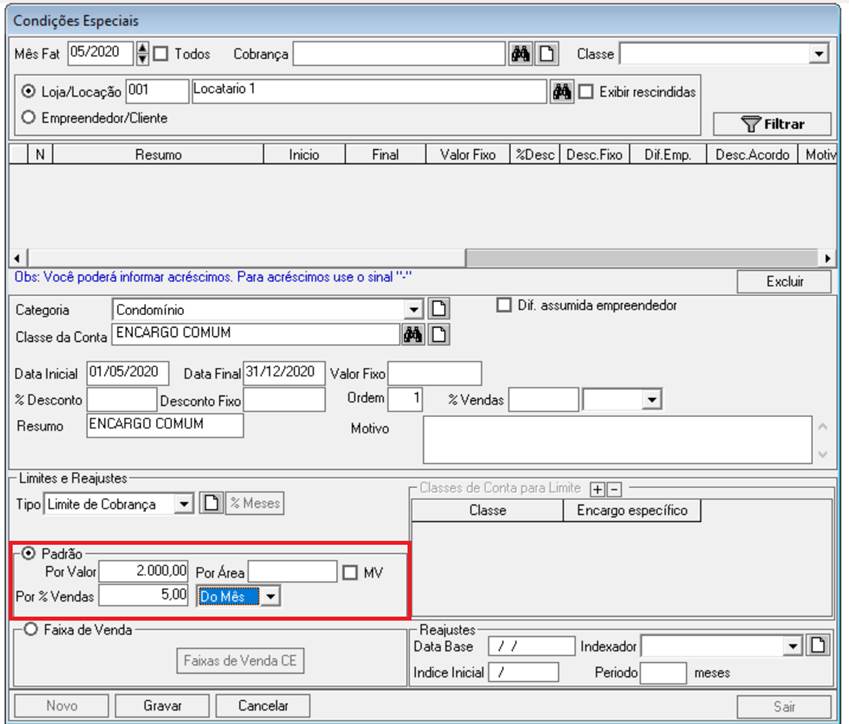This screenshot has width=849, height=724.
Task: Expand the Indexador dropdown
Action: pyautogui.click(x=793, y=646)
